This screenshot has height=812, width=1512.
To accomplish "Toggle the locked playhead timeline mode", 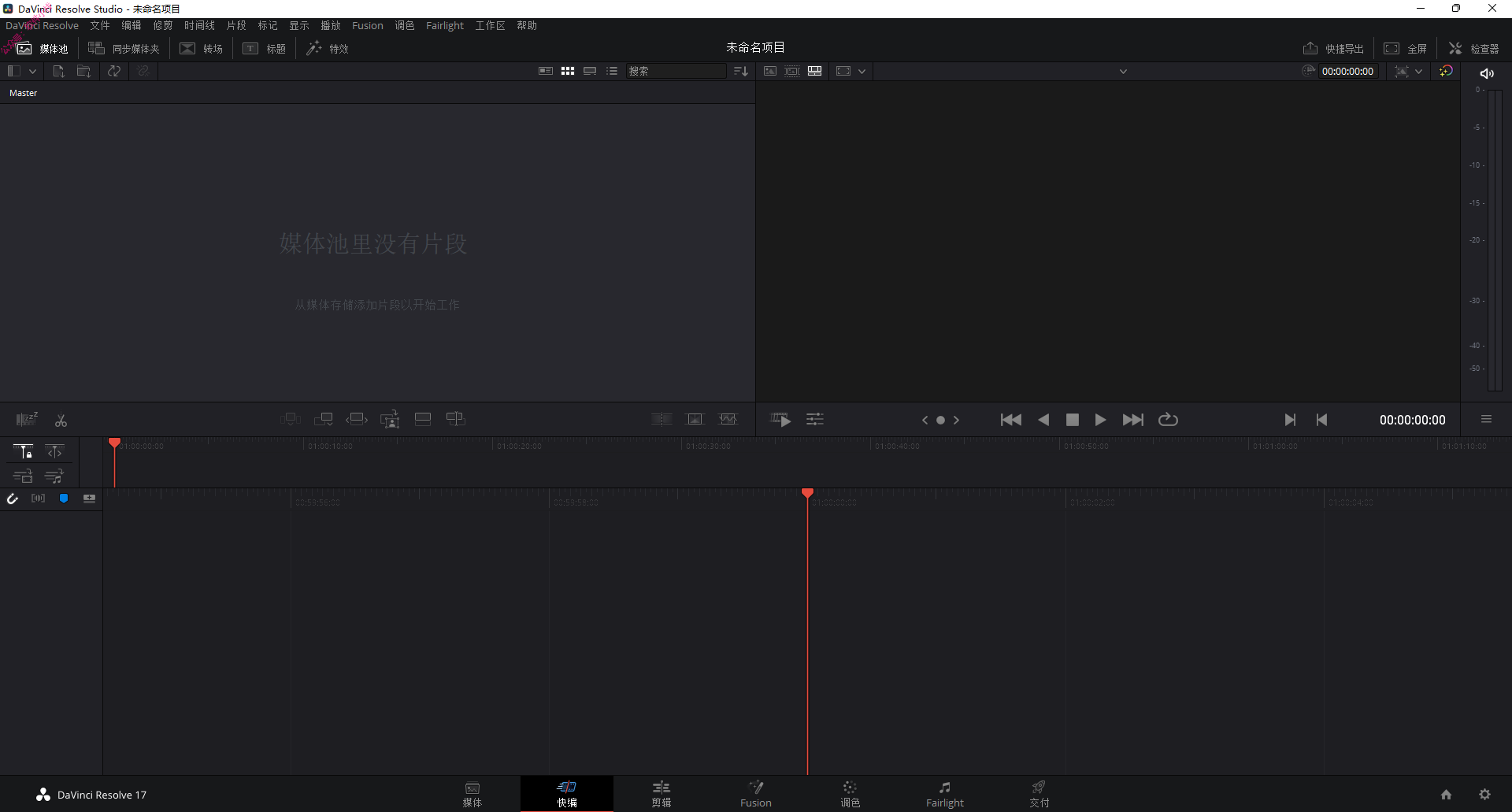I will pyautogui.click(x=23, y=451).
